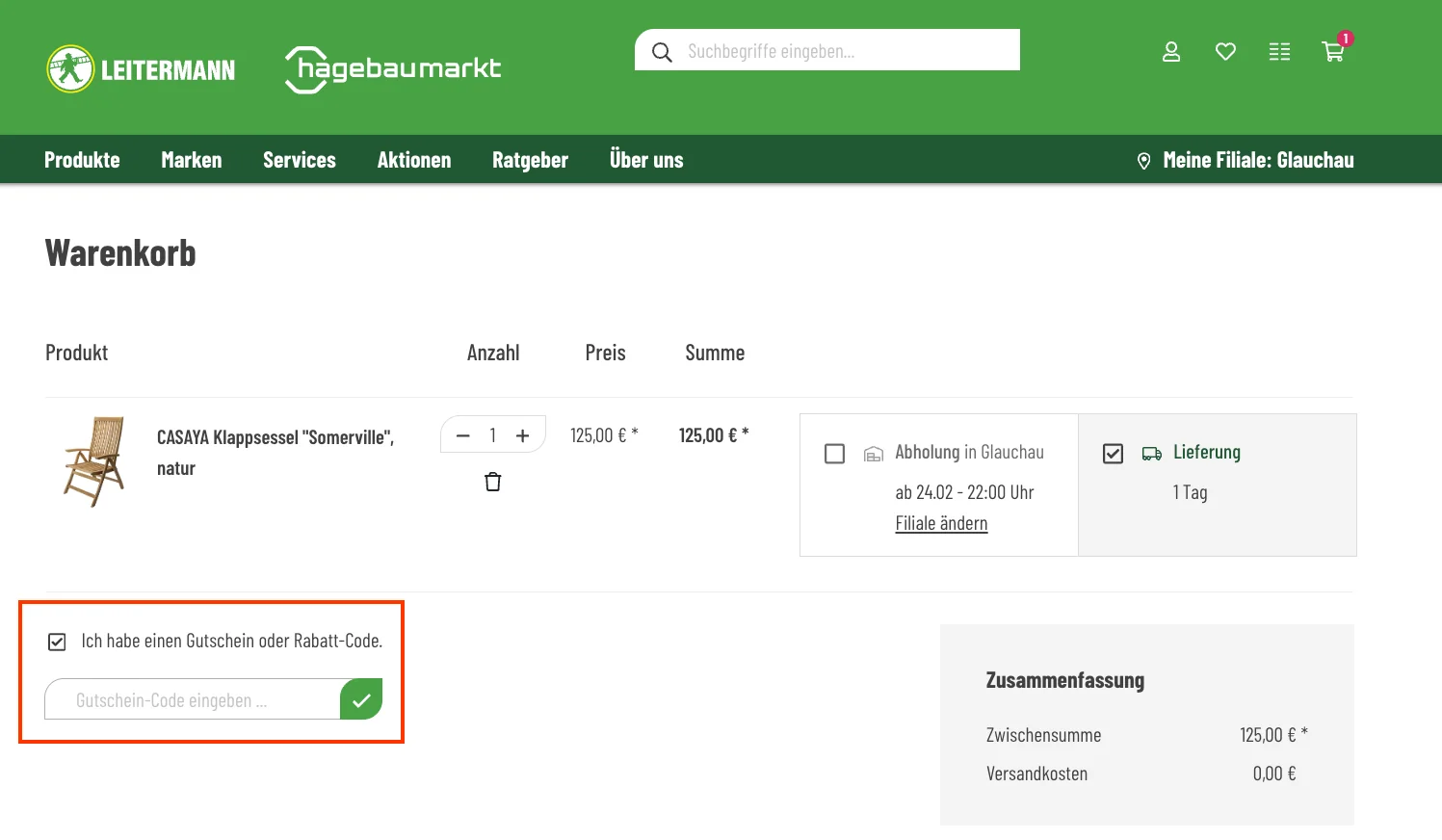Open the user account icon

tap(1171, 52)
